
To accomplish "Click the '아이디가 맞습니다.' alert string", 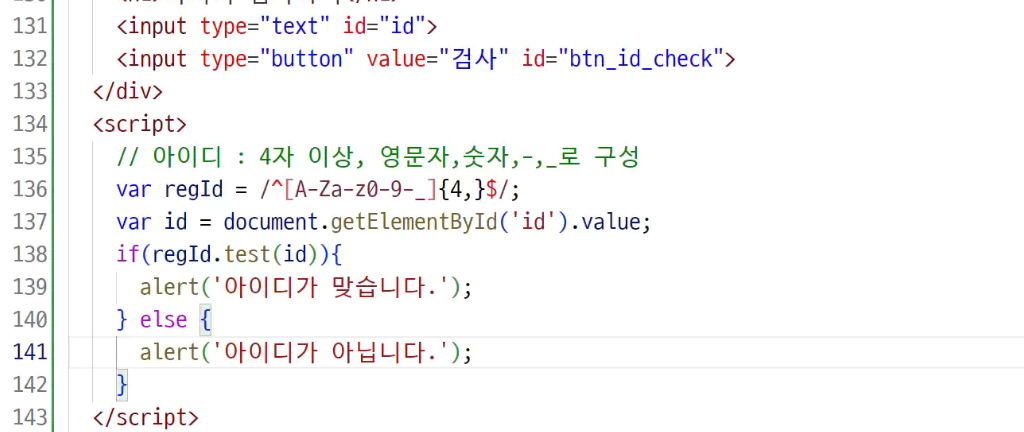I will pos(332,288).
